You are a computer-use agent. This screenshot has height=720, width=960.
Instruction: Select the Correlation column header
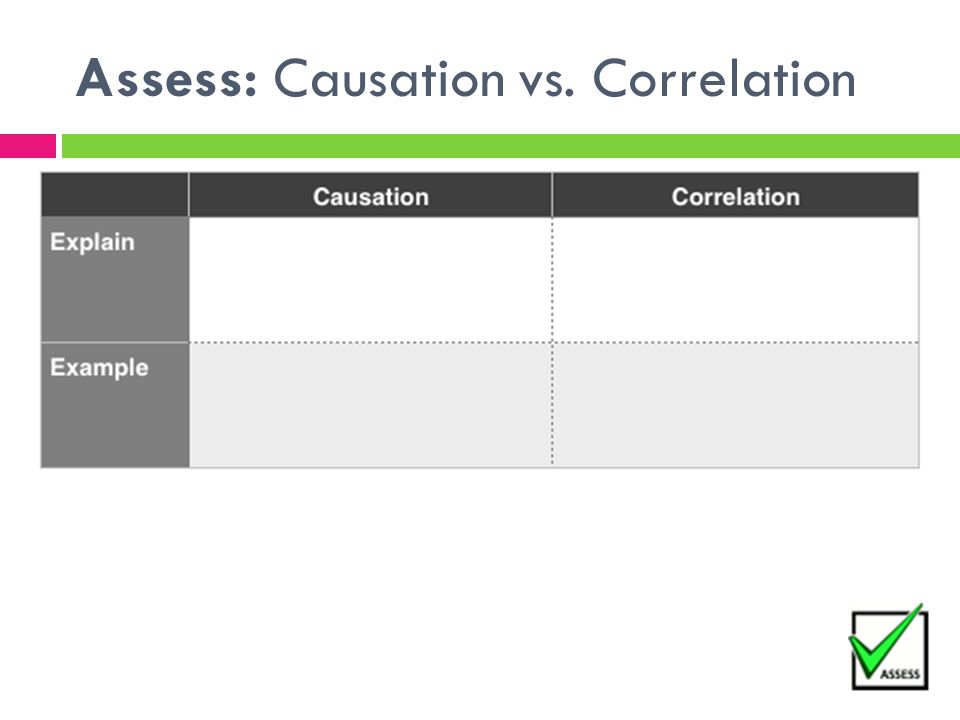(735, 197)
